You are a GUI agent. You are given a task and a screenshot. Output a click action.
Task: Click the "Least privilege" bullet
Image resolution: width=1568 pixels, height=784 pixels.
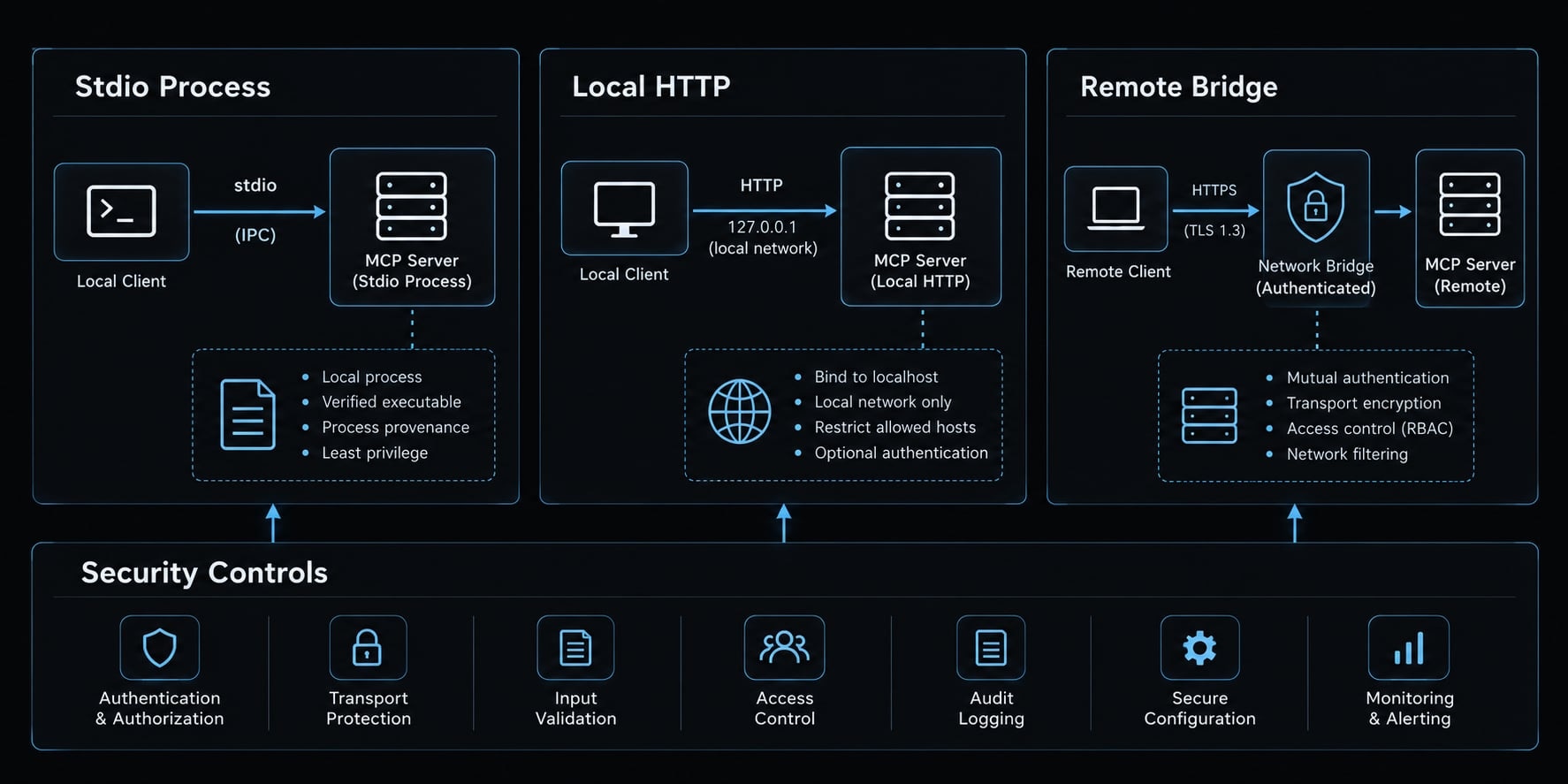click(x=375, y=453)
